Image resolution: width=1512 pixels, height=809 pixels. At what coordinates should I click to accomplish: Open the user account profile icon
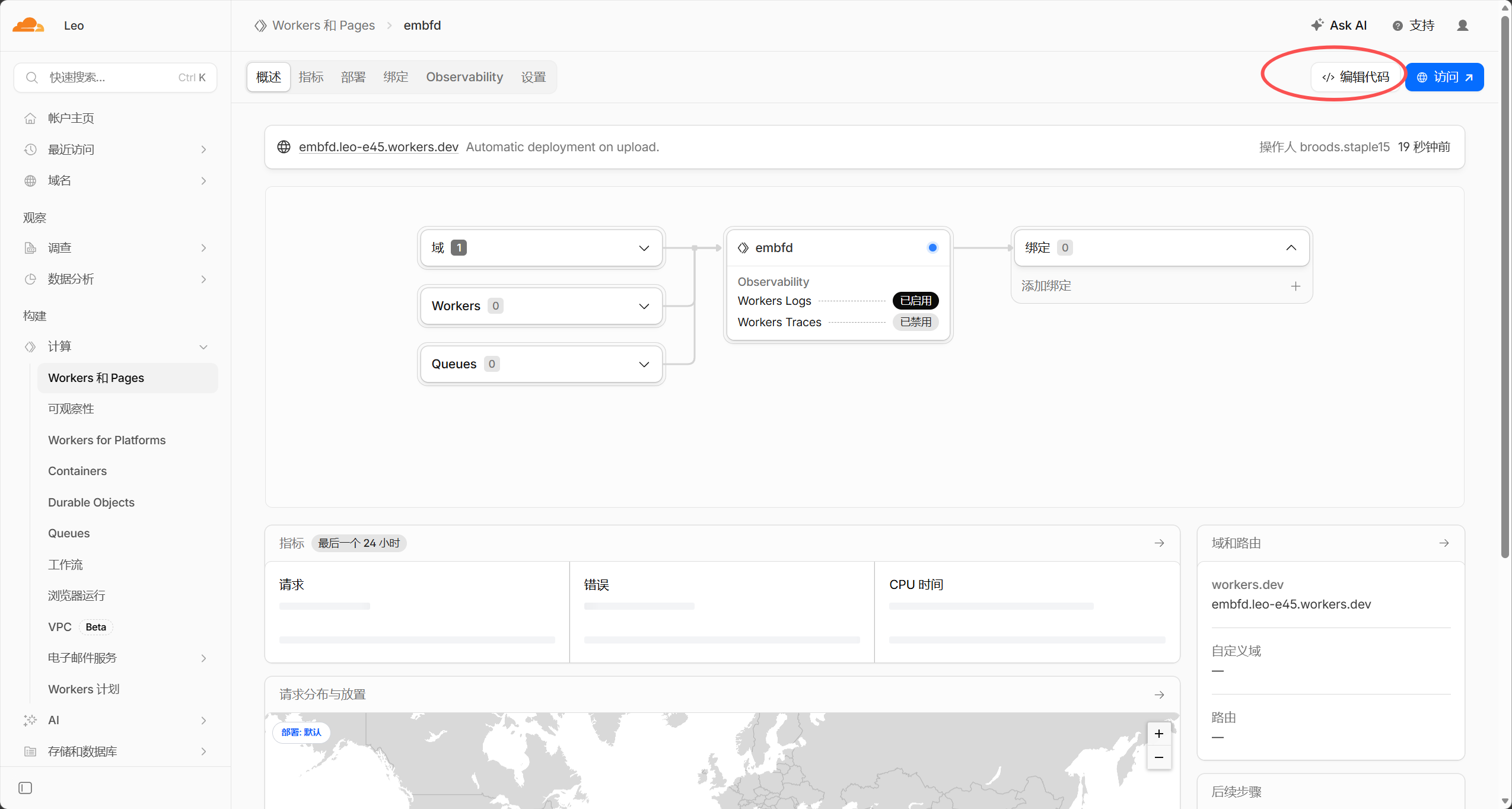point(1462,26)
